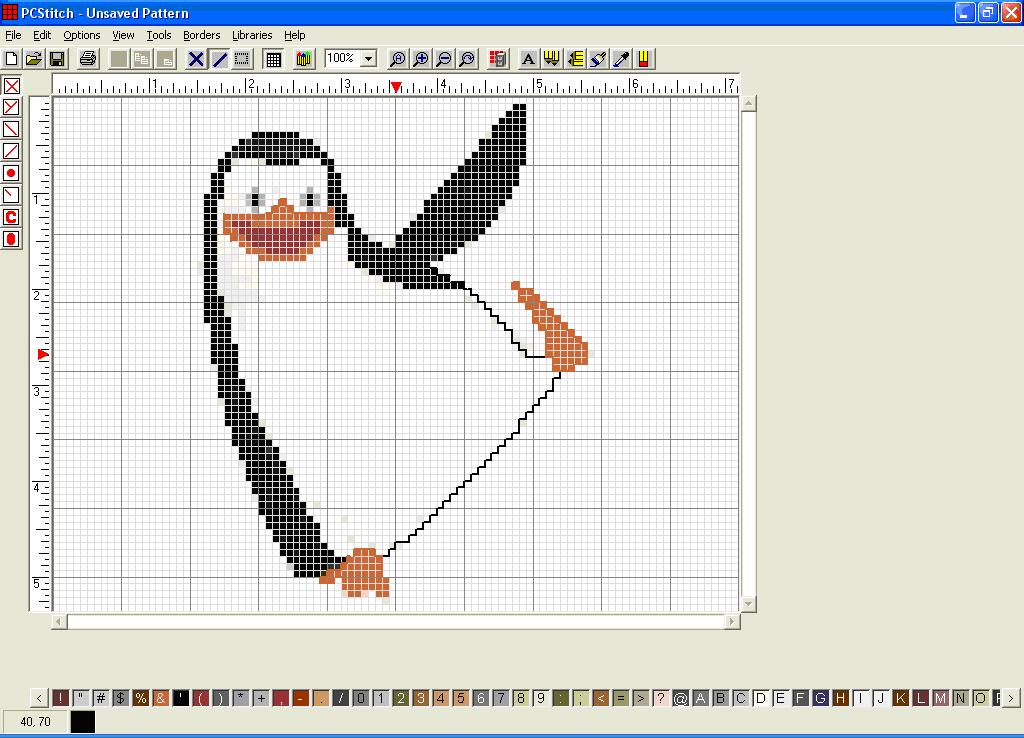Select the three-quarter stitch tool
Screen dimensions: 1024x738
[12, 108]
